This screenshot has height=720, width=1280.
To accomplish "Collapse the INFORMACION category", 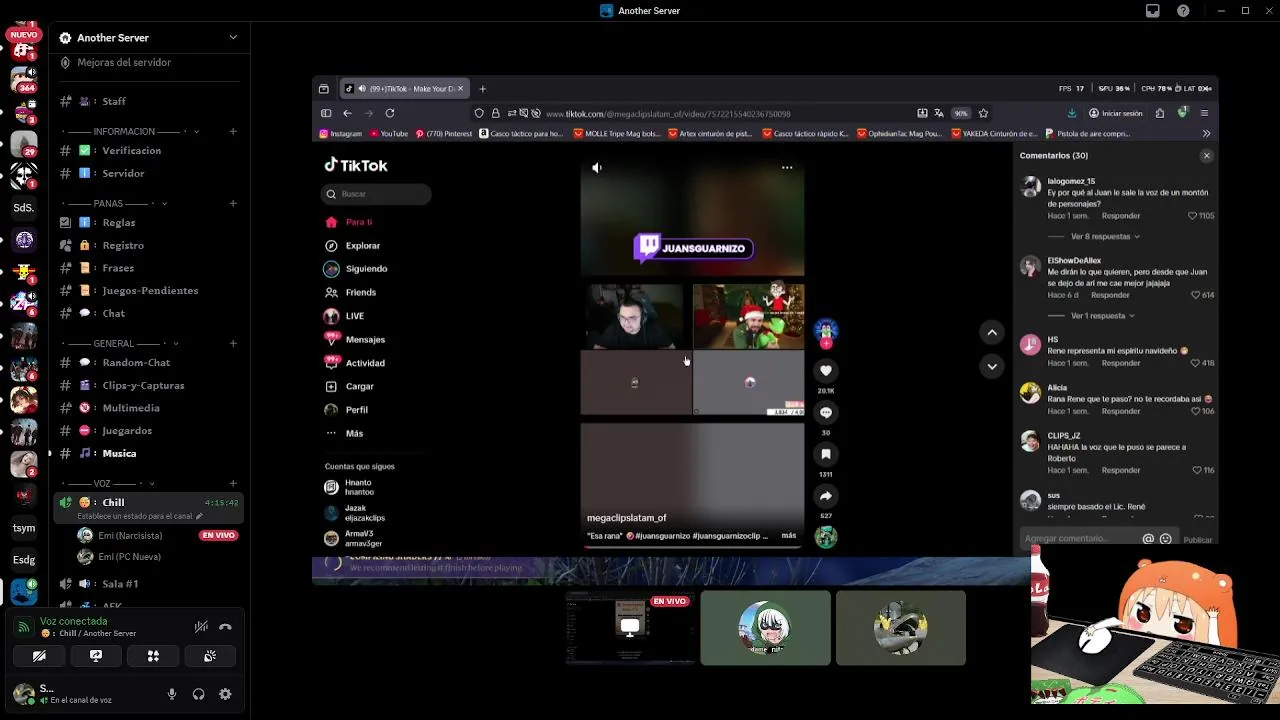I will 130,131.
